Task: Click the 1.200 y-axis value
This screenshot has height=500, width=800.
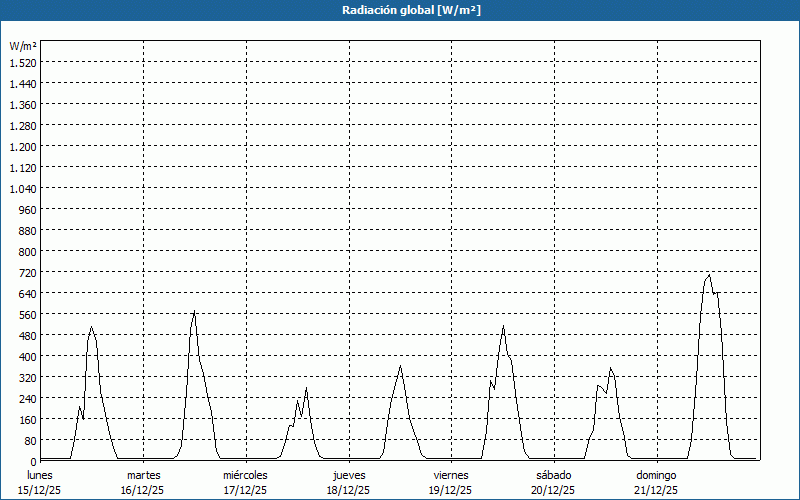Action: pos(23,147)
